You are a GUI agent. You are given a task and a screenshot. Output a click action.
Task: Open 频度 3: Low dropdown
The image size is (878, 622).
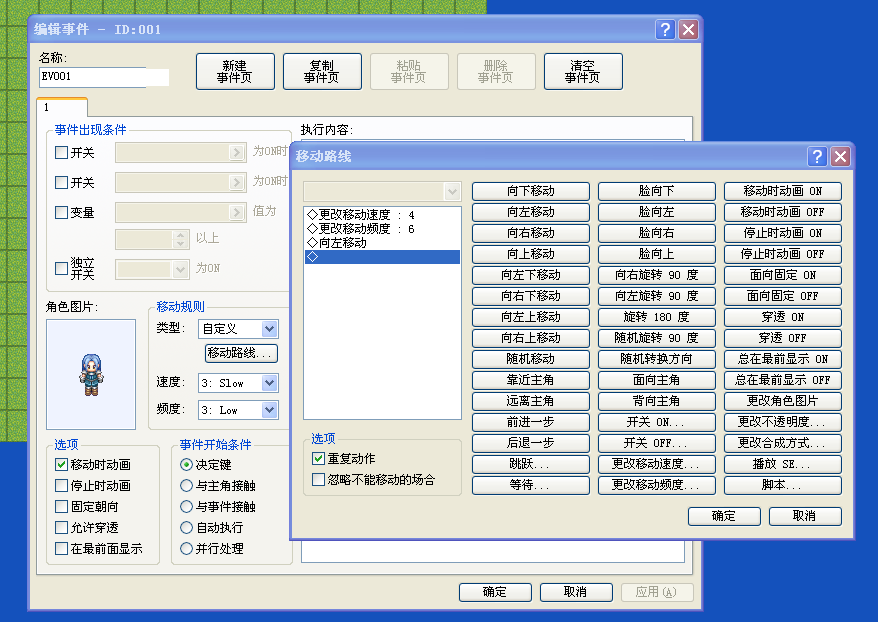(269, 410)
